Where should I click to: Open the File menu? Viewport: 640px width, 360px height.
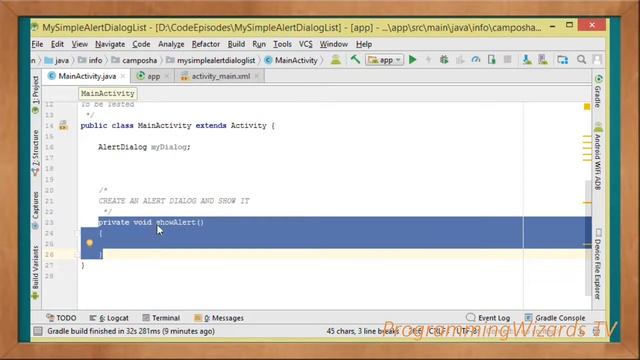(x=37, y=44)
